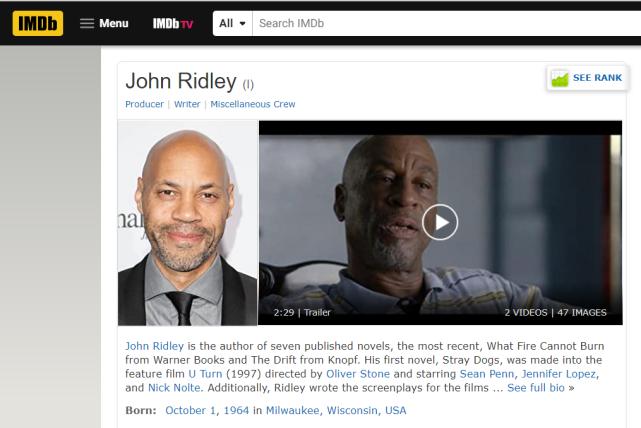This screenshot has width=641, height=428.
Task: Open Sean Penn's profile link
Action: [x=486, y=374]
